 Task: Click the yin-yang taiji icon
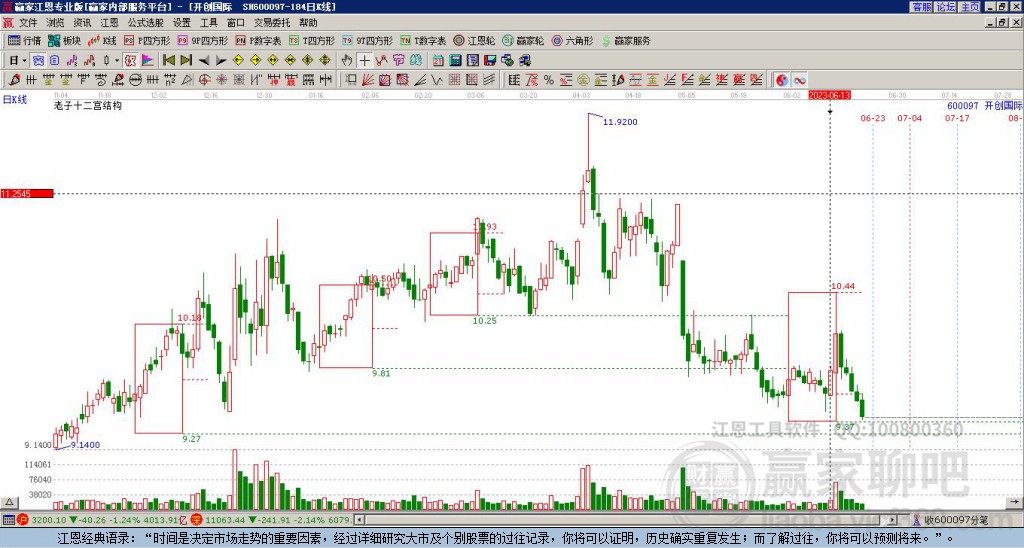click(x=781, y=80)
